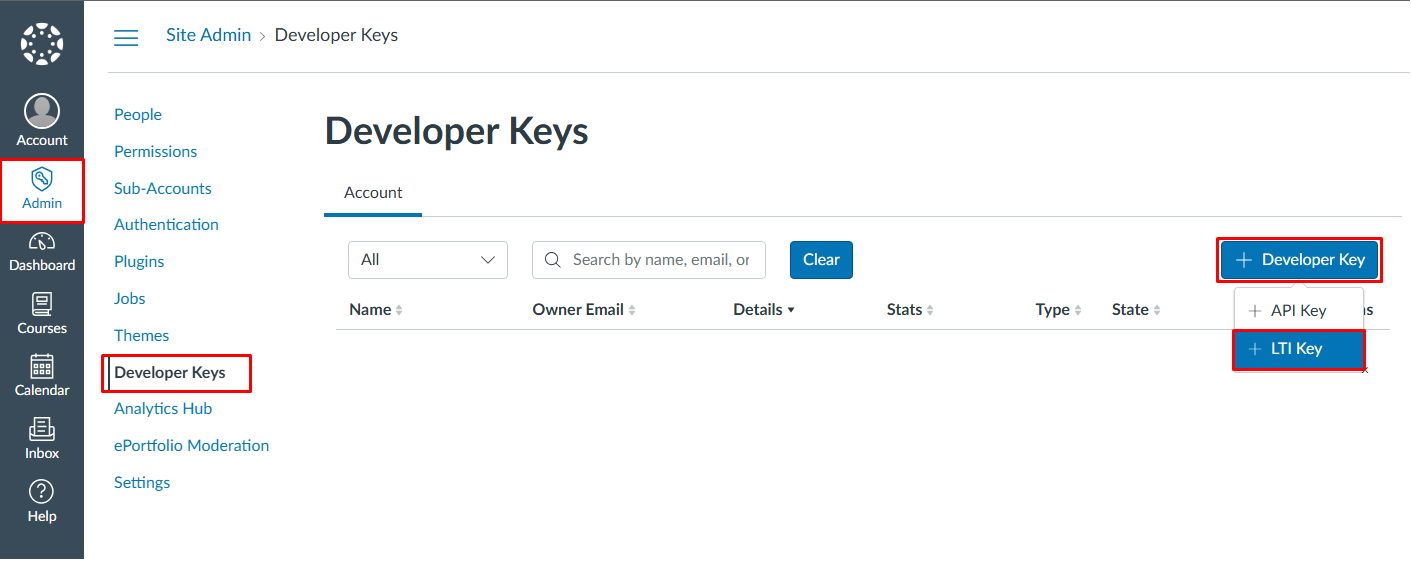Click the search by name field
The image size is (1411, 561).
tap(660, 260)
